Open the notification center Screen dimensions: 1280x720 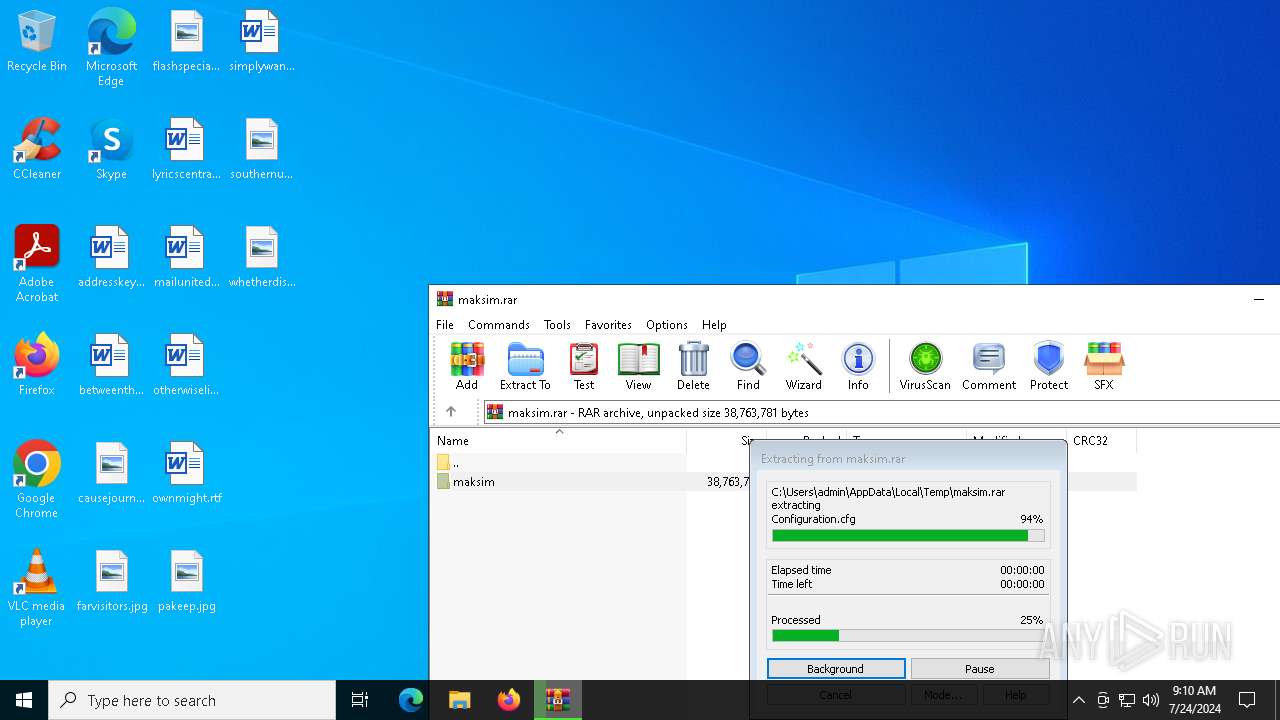tap(1247, 700)
